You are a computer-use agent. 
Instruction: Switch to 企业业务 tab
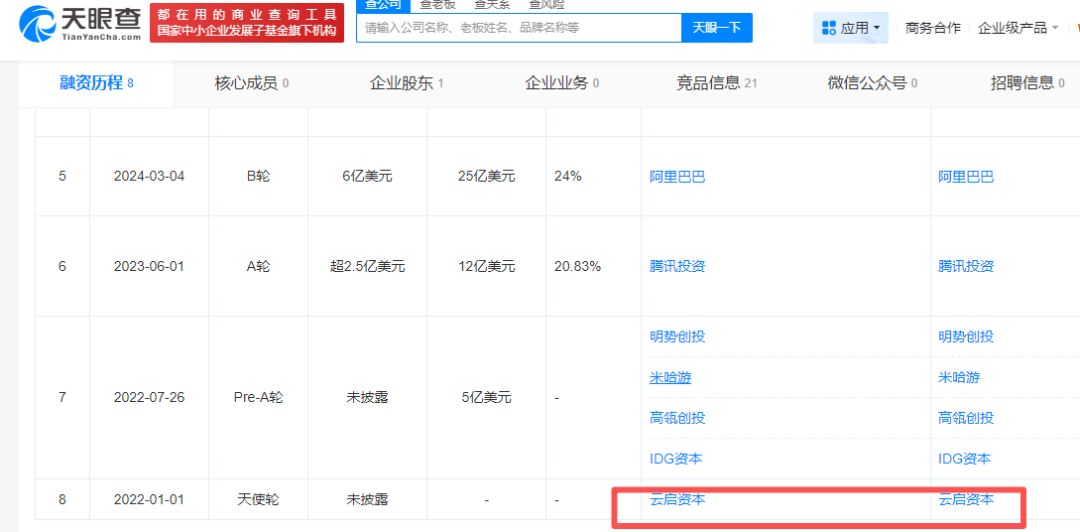(x=561, y=83)
